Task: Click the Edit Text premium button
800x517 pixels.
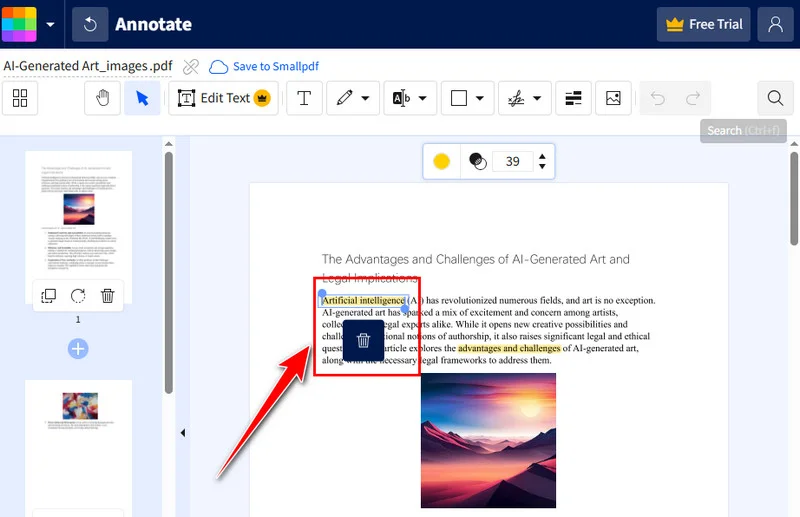Action: click(223, 98)
